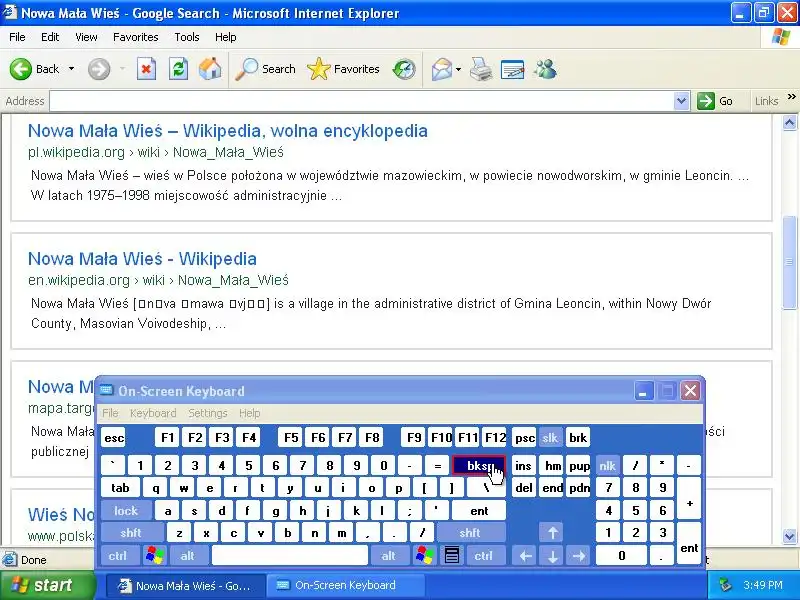
Task: Click the right Windows logo key on keyboard
Action: click(x=424, y=555)
